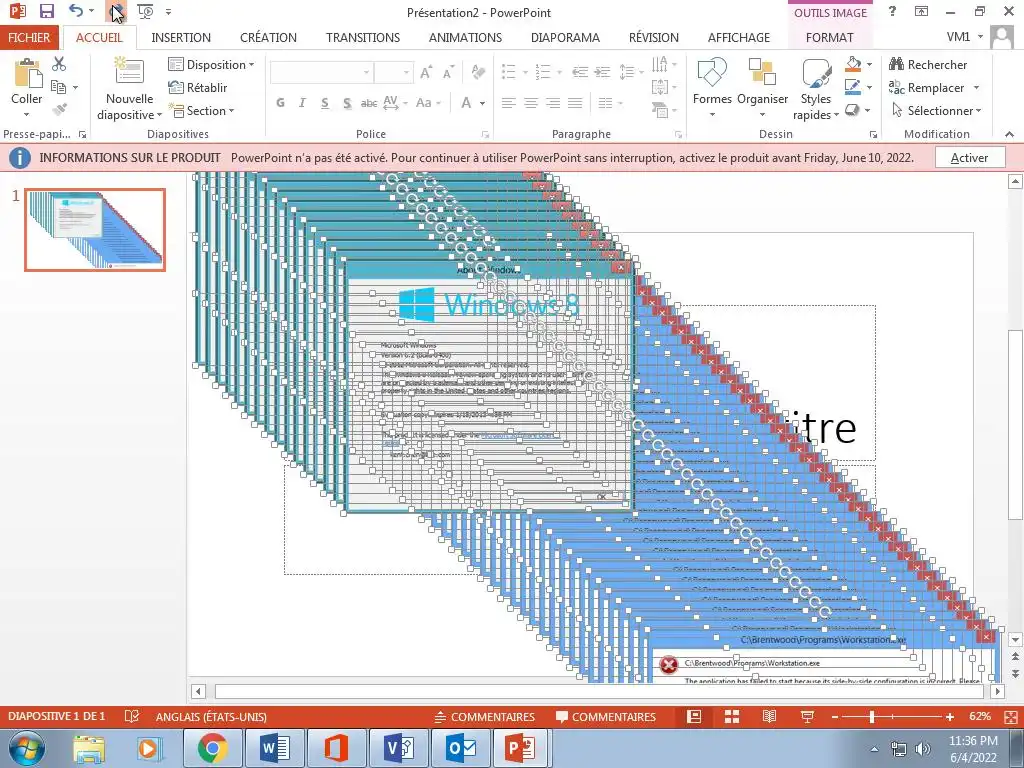Click the Cut scissors icon
The width and height of the screenshot is (1024, 768).
pos(59,64)
